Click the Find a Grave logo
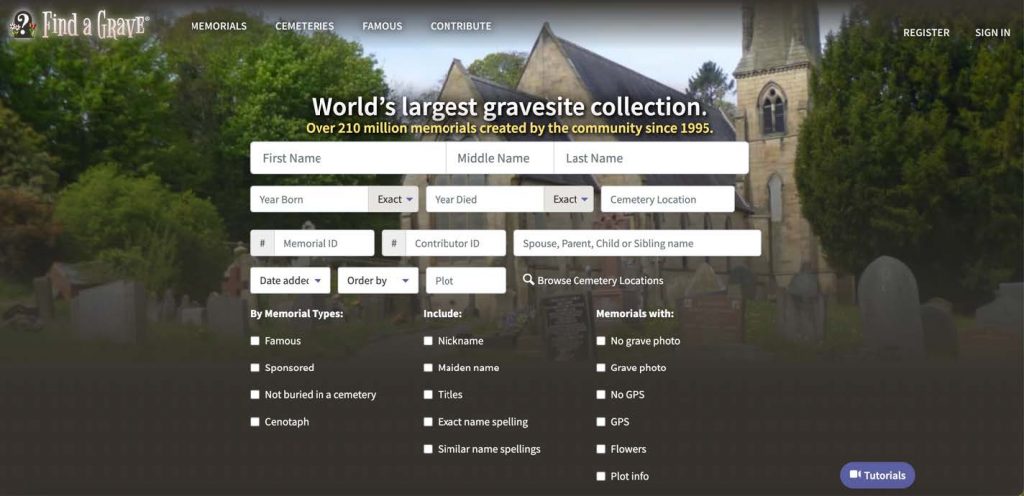1024x496 pixels. [x=79, y=25]
